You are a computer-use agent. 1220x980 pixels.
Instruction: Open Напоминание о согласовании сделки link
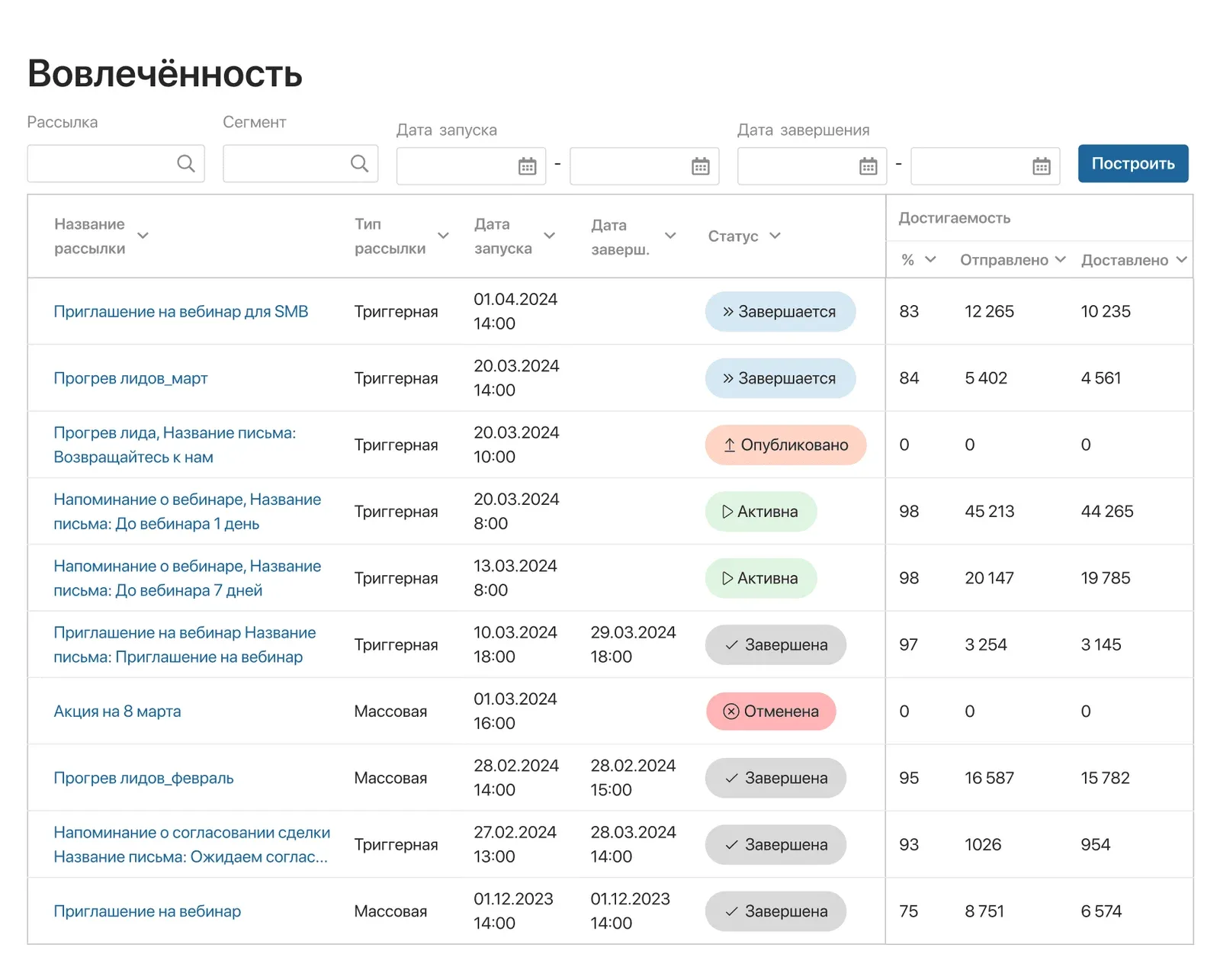point(192,844)
